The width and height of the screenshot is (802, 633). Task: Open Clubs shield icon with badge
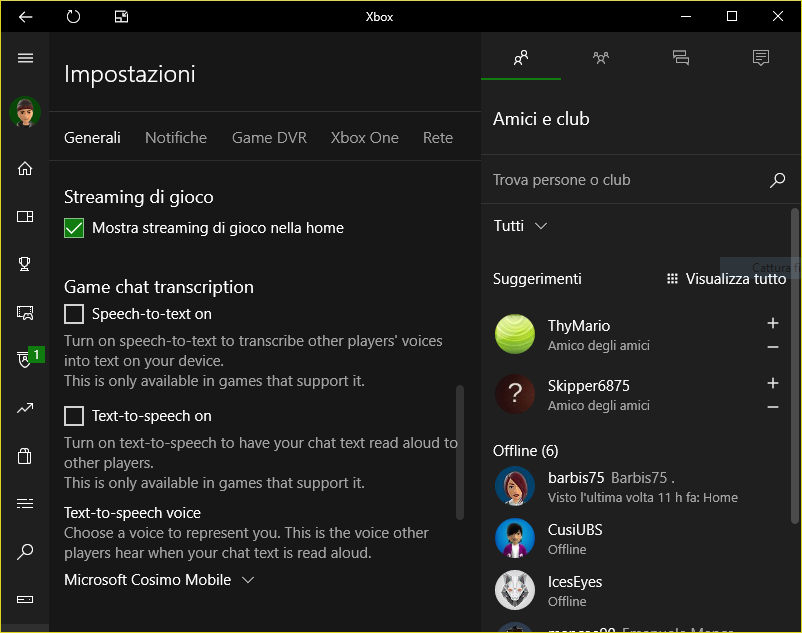[x=25, y=359]
